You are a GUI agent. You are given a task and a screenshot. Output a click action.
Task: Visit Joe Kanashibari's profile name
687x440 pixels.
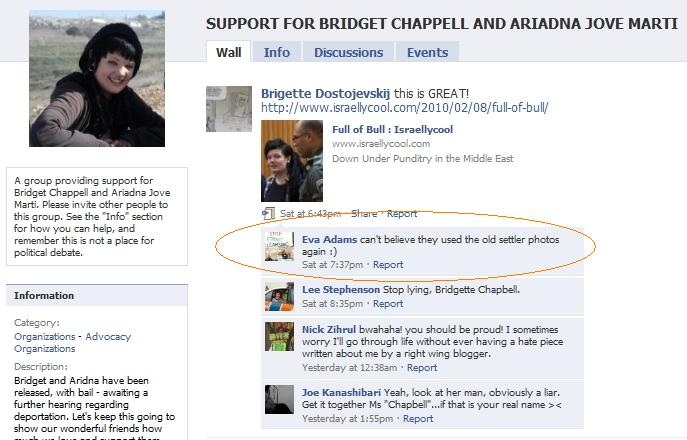pos(341,392)
